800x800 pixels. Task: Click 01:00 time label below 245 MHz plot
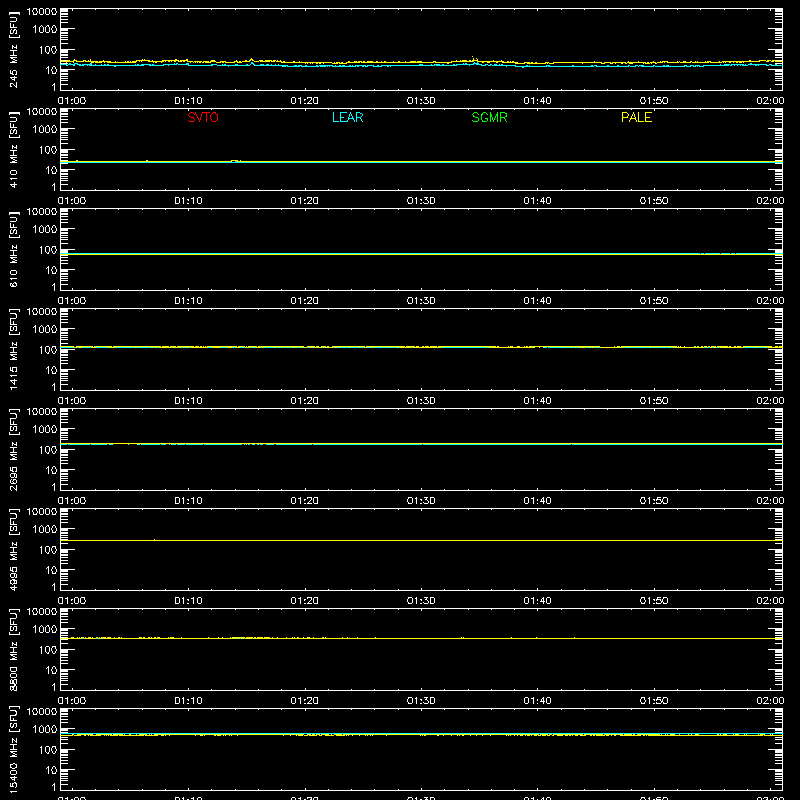pos(72,101)
